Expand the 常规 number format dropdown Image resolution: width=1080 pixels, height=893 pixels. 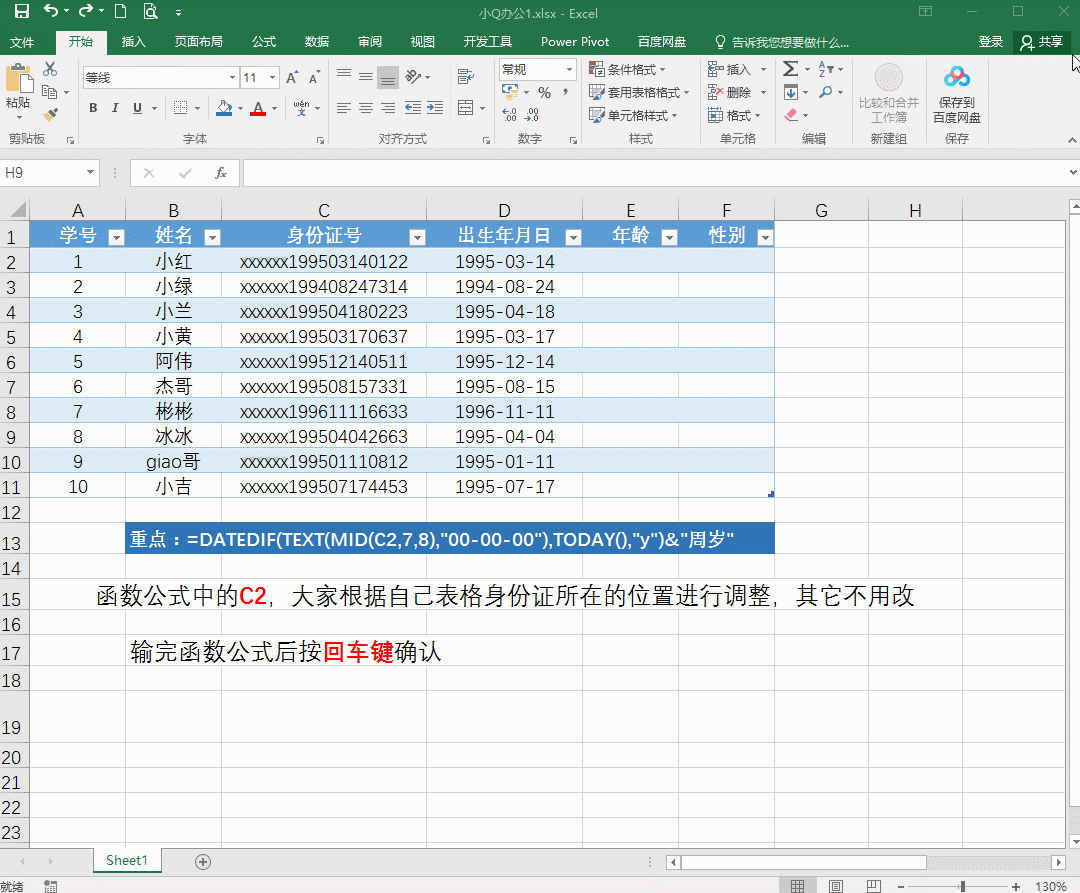(570, 70)
